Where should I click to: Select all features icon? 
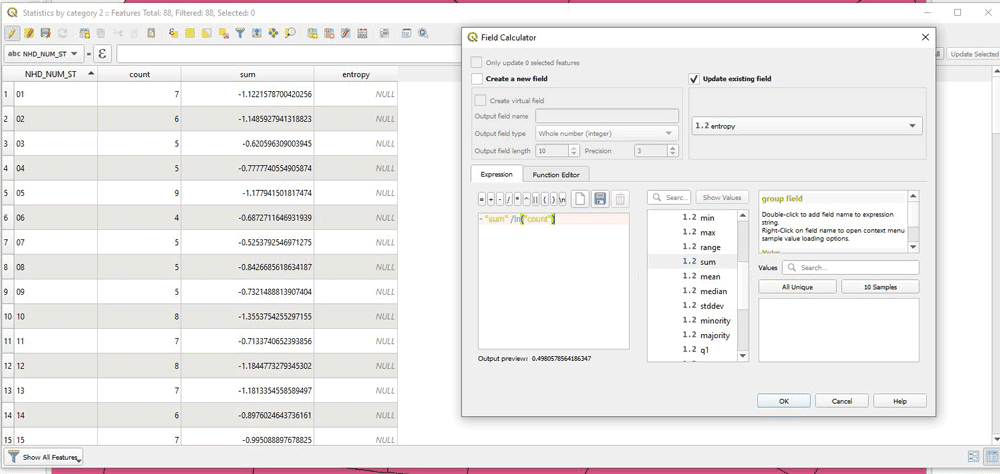pos(190,33)
